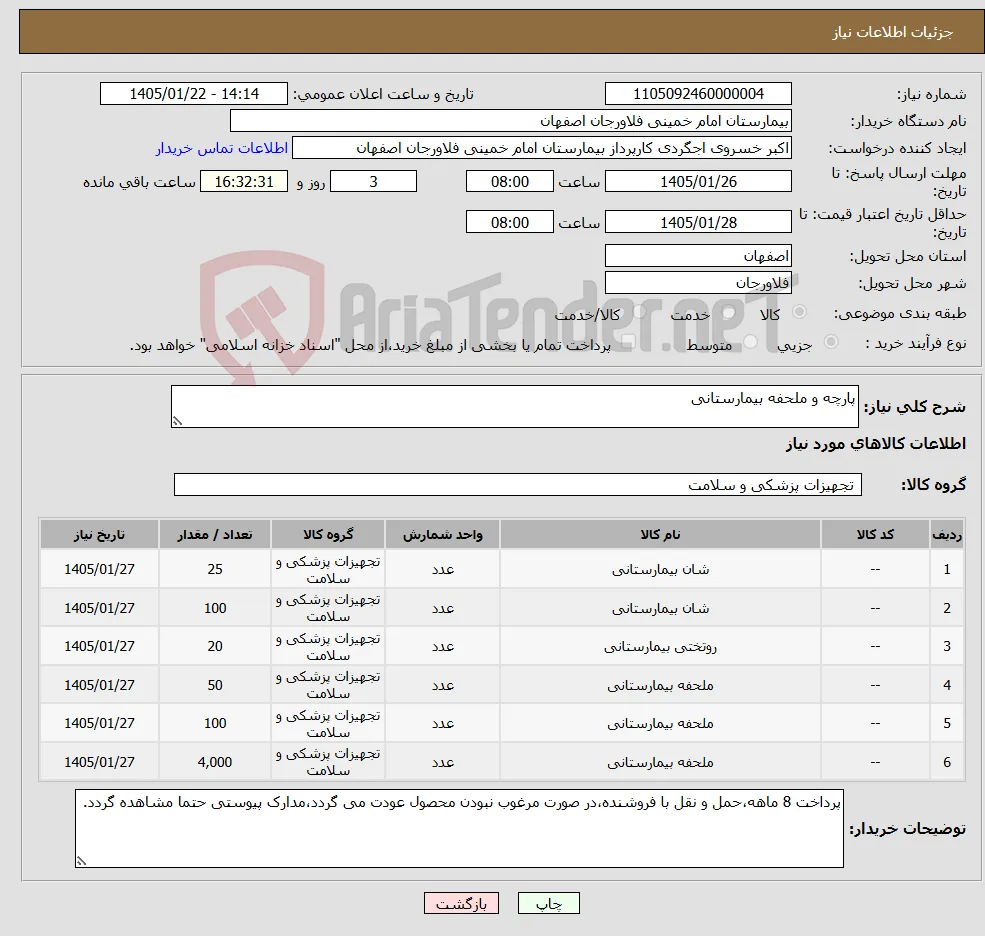985x936 pixels.
Task: Click the ردیف column header
Action: [947, 534]
